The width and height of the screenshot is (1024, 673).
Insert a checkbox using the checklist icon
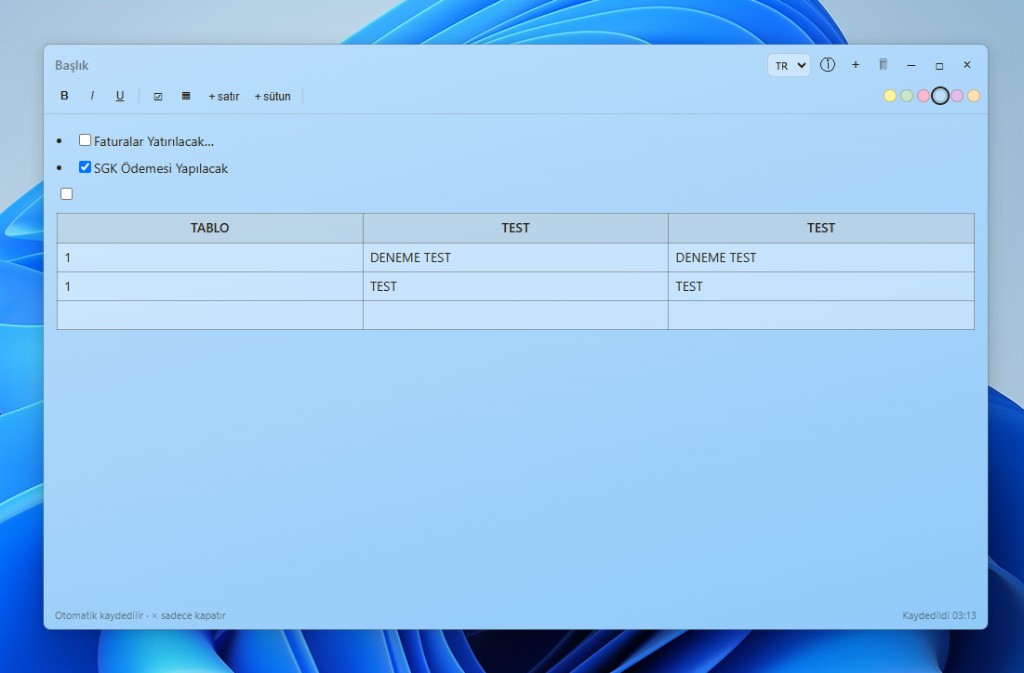point(158,96)
